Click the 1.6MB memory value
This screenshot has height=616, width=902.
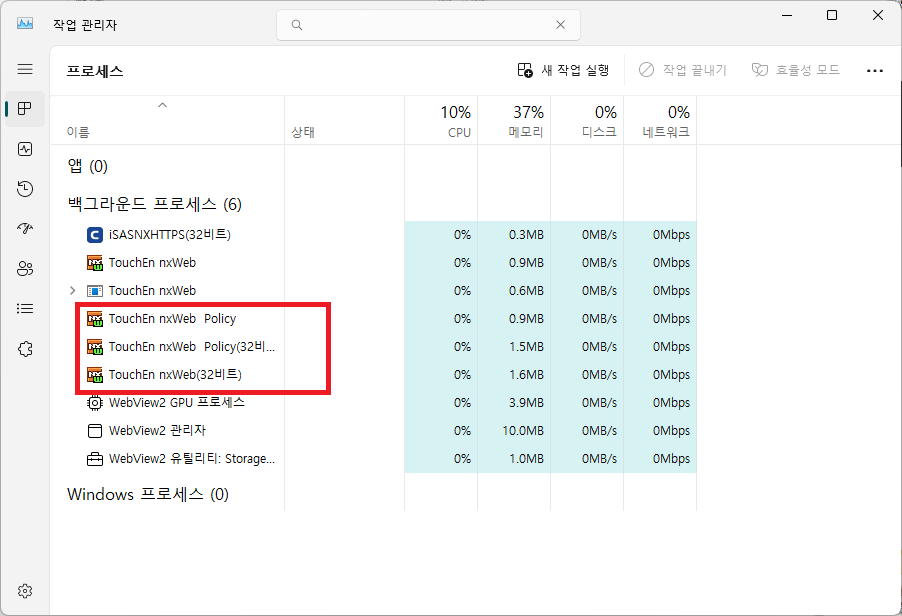click(x=526, y=375)
